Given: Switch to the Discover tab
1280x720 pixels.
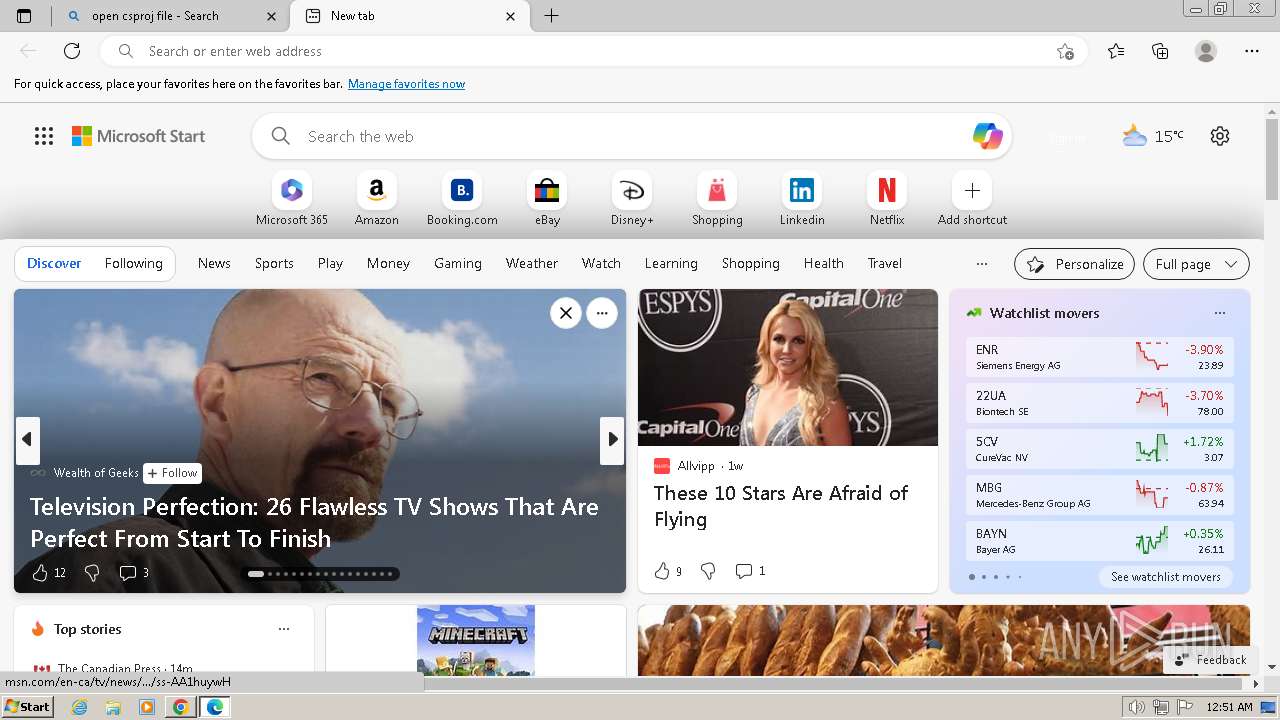Looking at the screenshot, I should [x=54, y=263].
